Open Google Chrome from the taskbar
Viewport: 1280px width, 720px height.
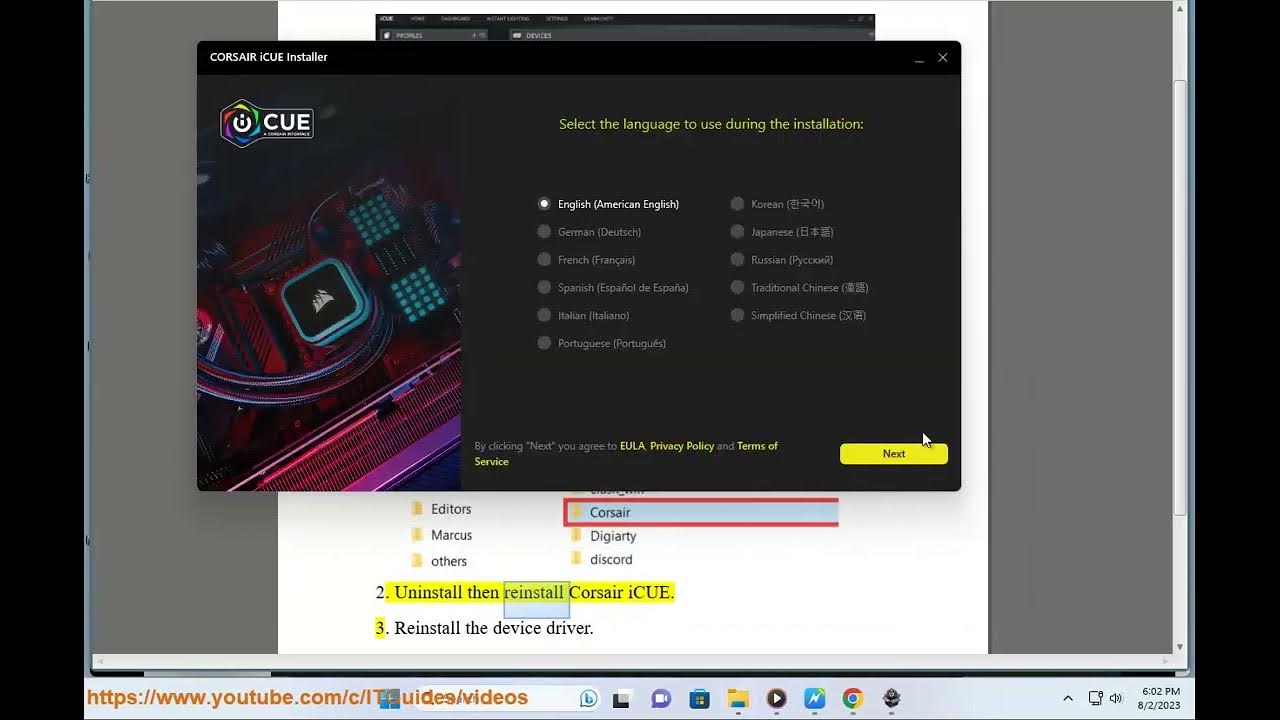click(x=853, y=698)
